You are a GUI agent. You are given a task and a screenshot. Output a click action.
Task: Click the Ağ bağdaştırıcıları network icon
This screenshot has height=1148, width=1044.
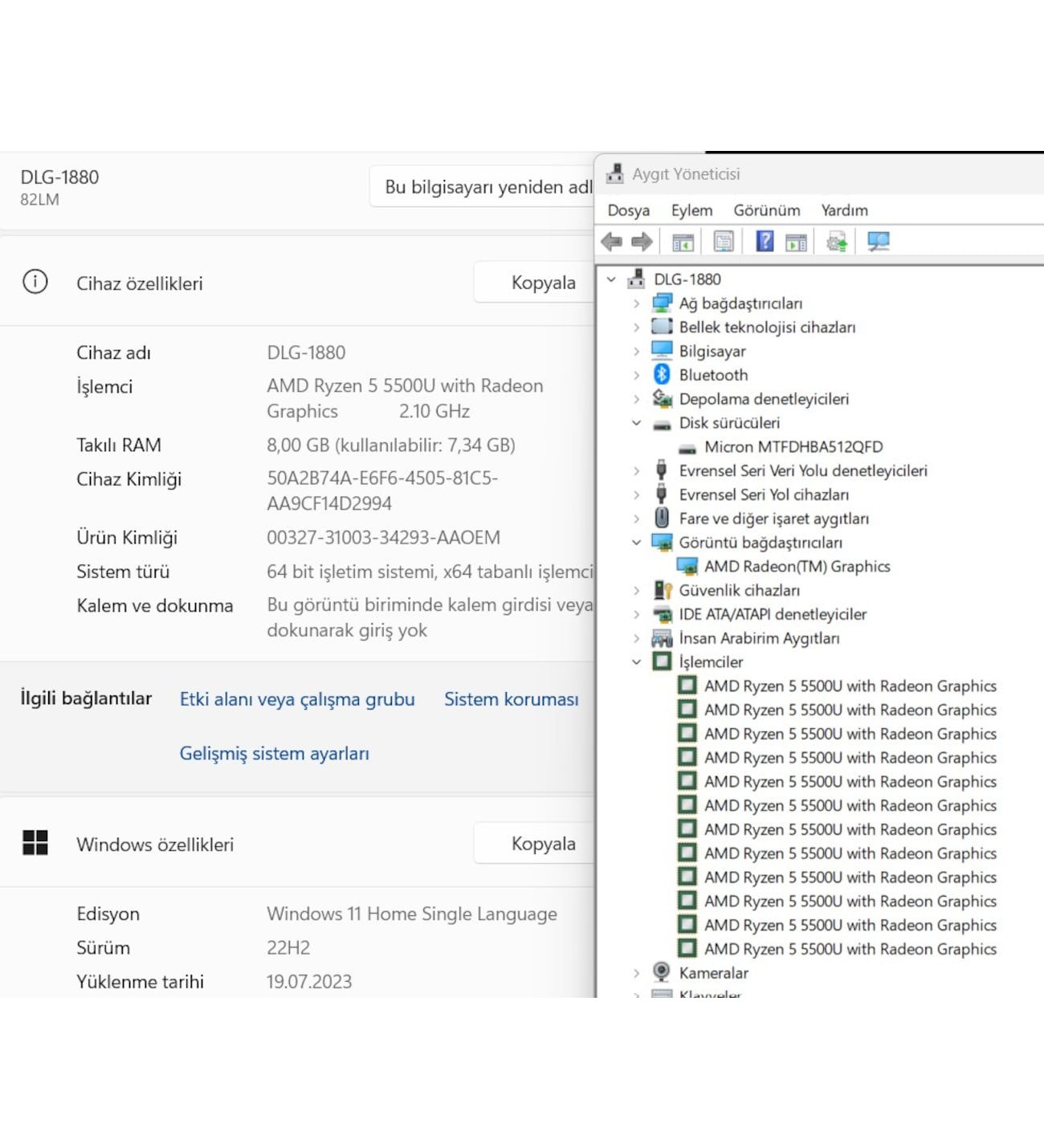tap(662, 303)
